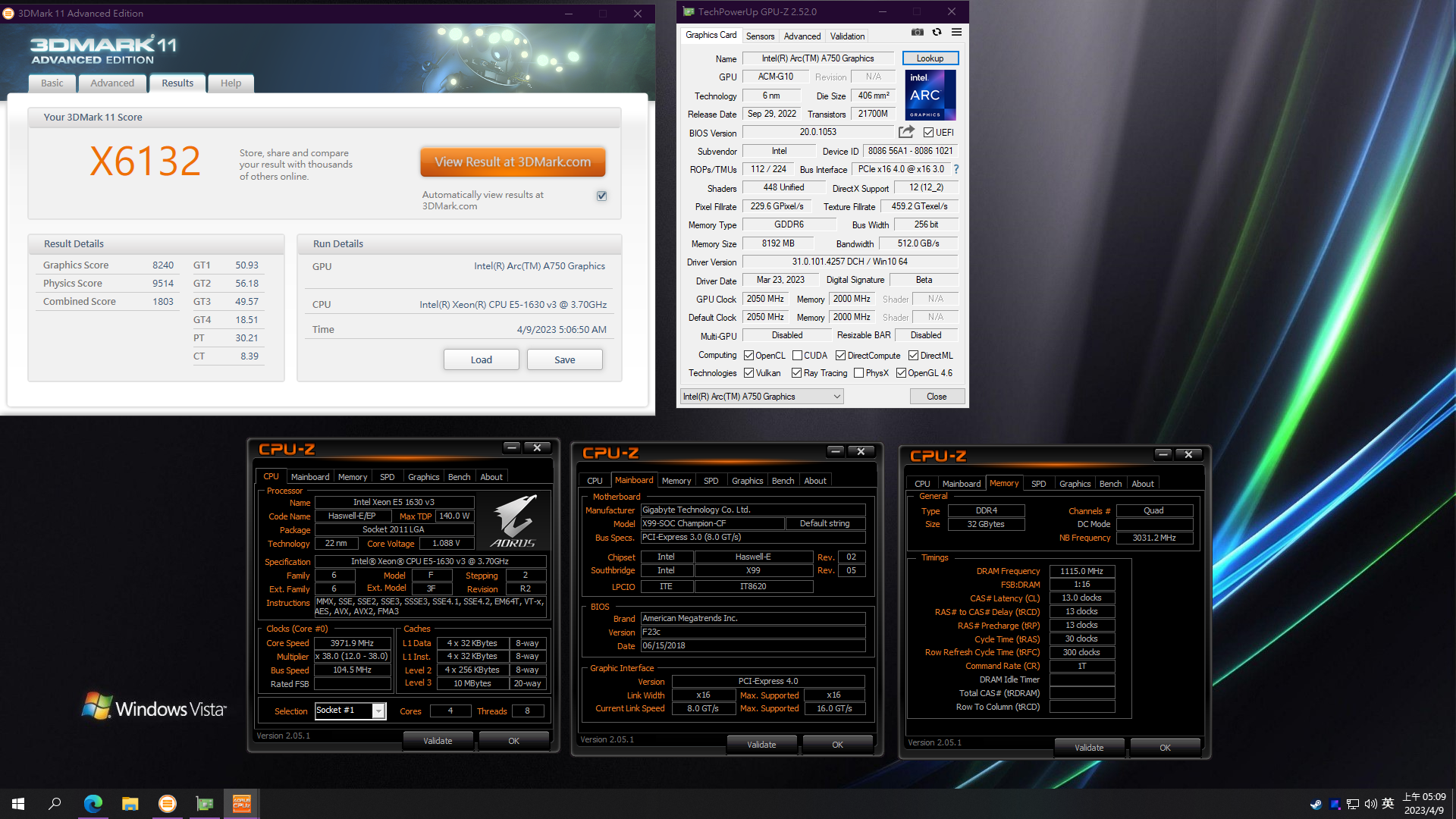Toggle the DirectML checkbox
Screen dimensions: 1456x819
tap(913, 355)
